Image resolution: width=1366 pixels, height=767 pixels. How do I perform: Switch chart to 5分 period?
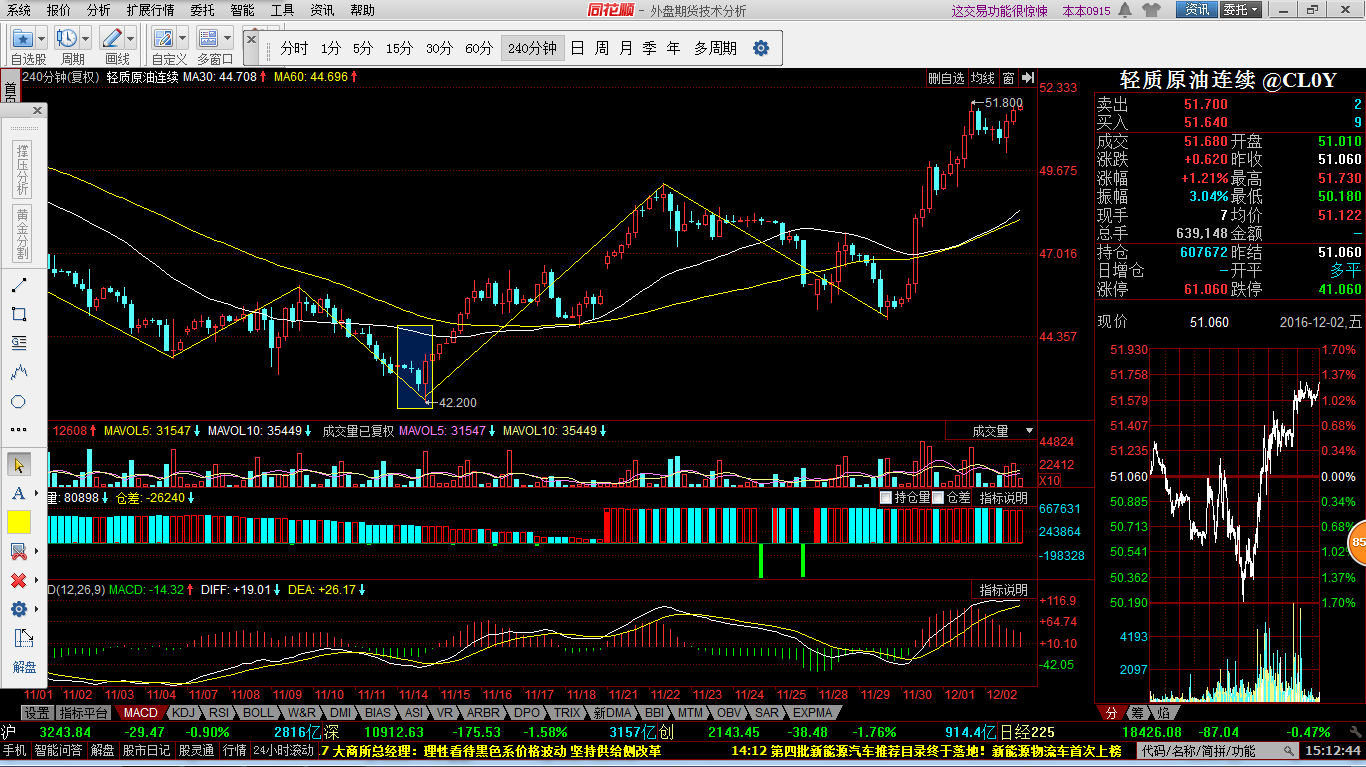[x=362, y=48]
